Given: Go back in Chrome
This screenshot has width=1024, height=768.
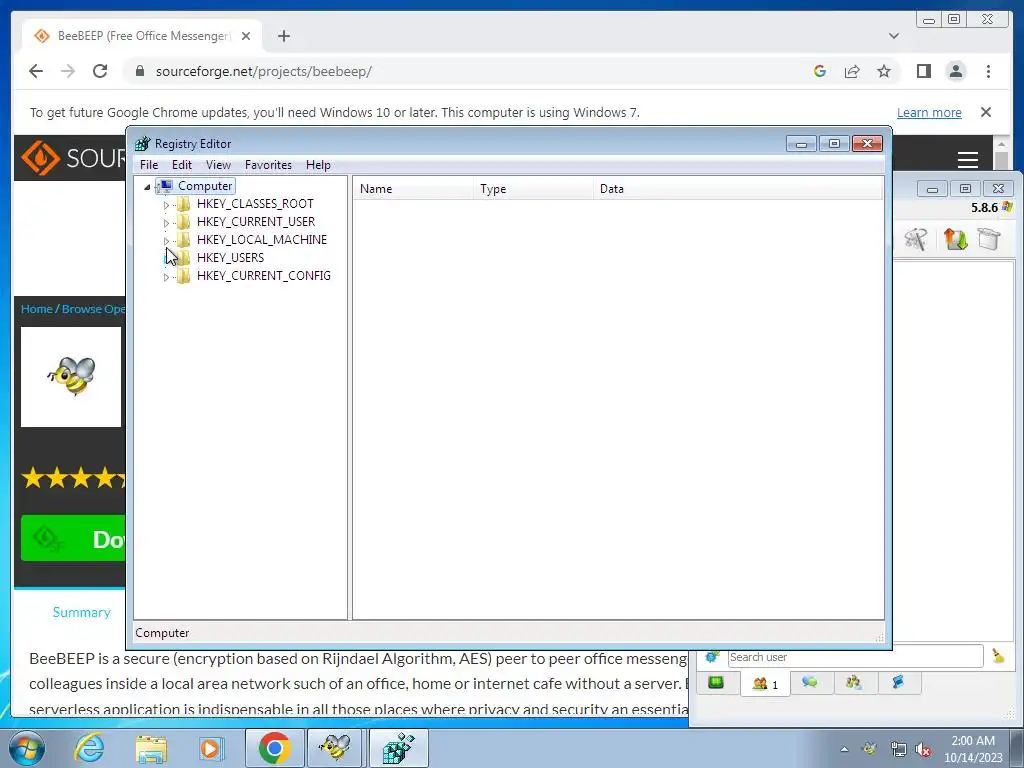Looking at the screenshot, I should [x=36, y=71].
